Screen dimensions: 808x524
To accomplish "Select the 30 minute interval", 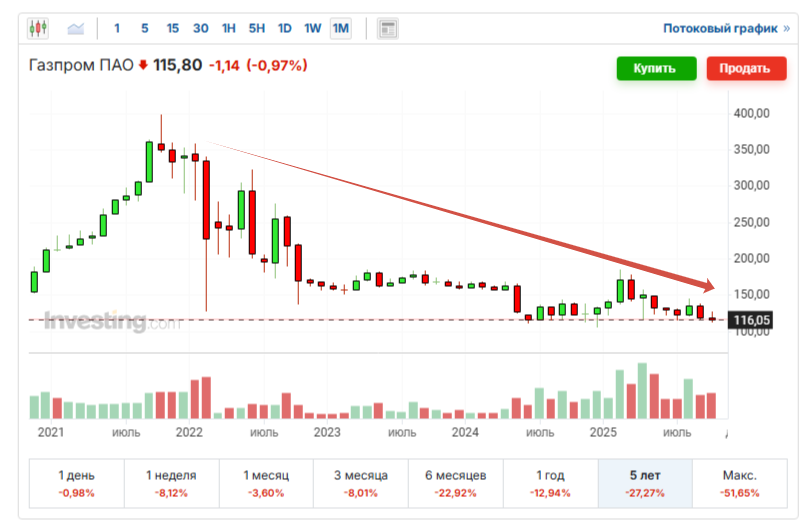I will [200, 28].
